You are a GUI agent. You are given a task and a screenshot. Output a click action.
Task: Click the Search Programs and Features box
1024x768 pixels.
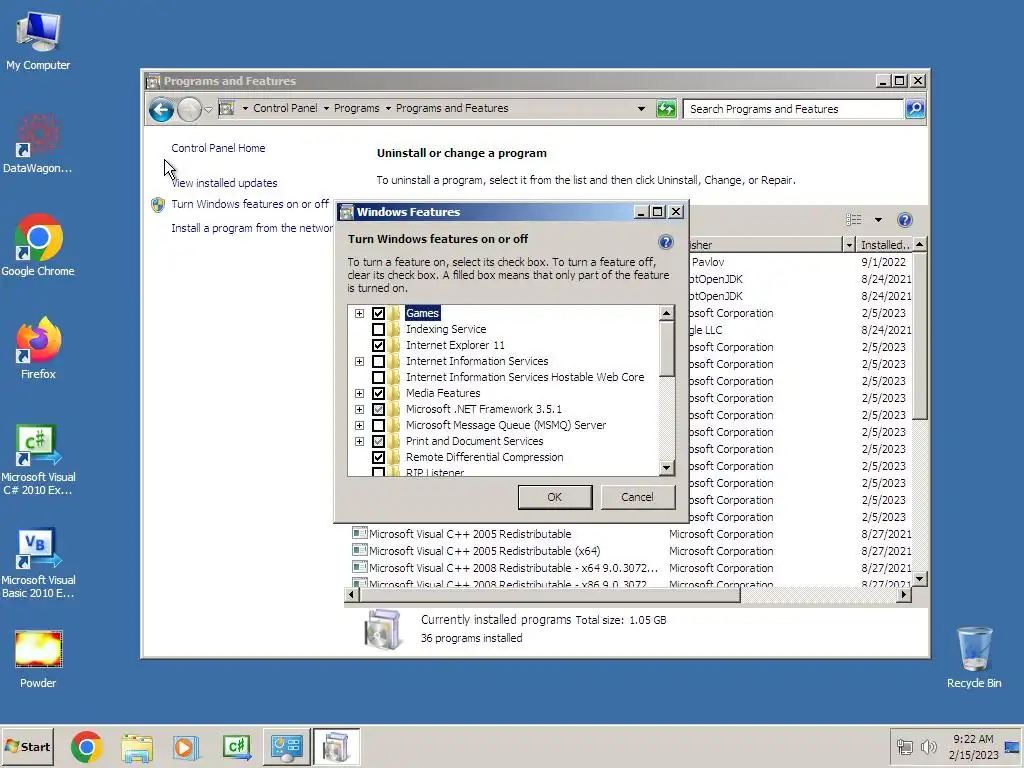[793, 109]
